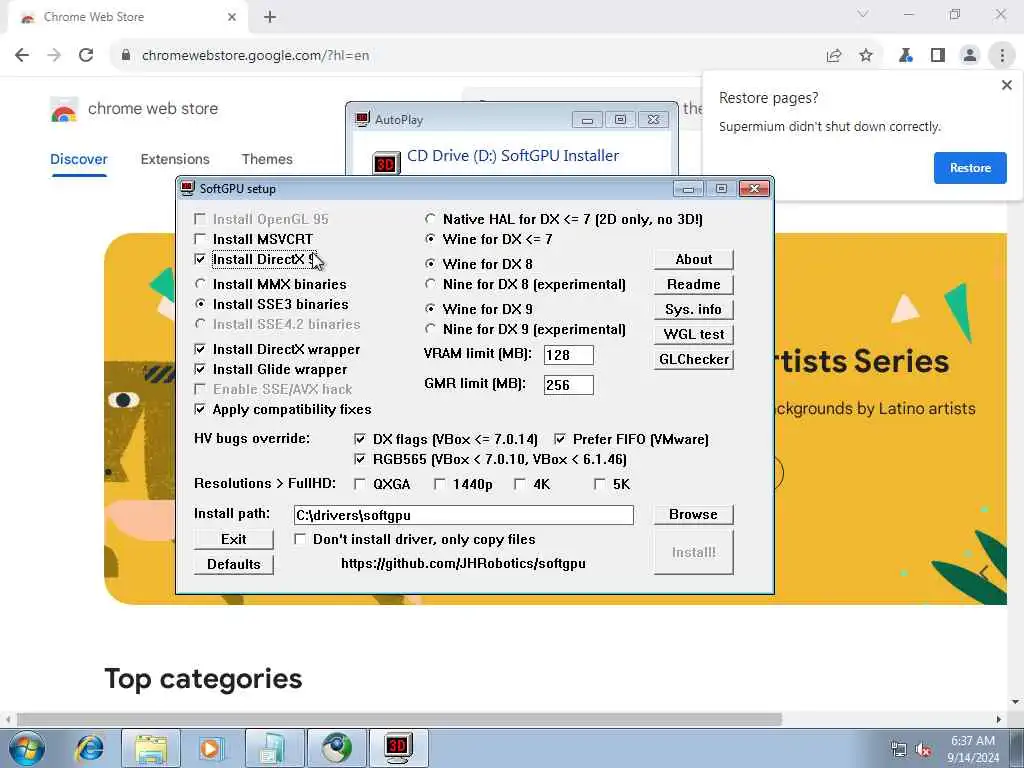Image resolution: width=1024 pixels, height=768 pixels.
Task: Run the WGL test button
Action: pyautogui.click(x=694, y=334)
